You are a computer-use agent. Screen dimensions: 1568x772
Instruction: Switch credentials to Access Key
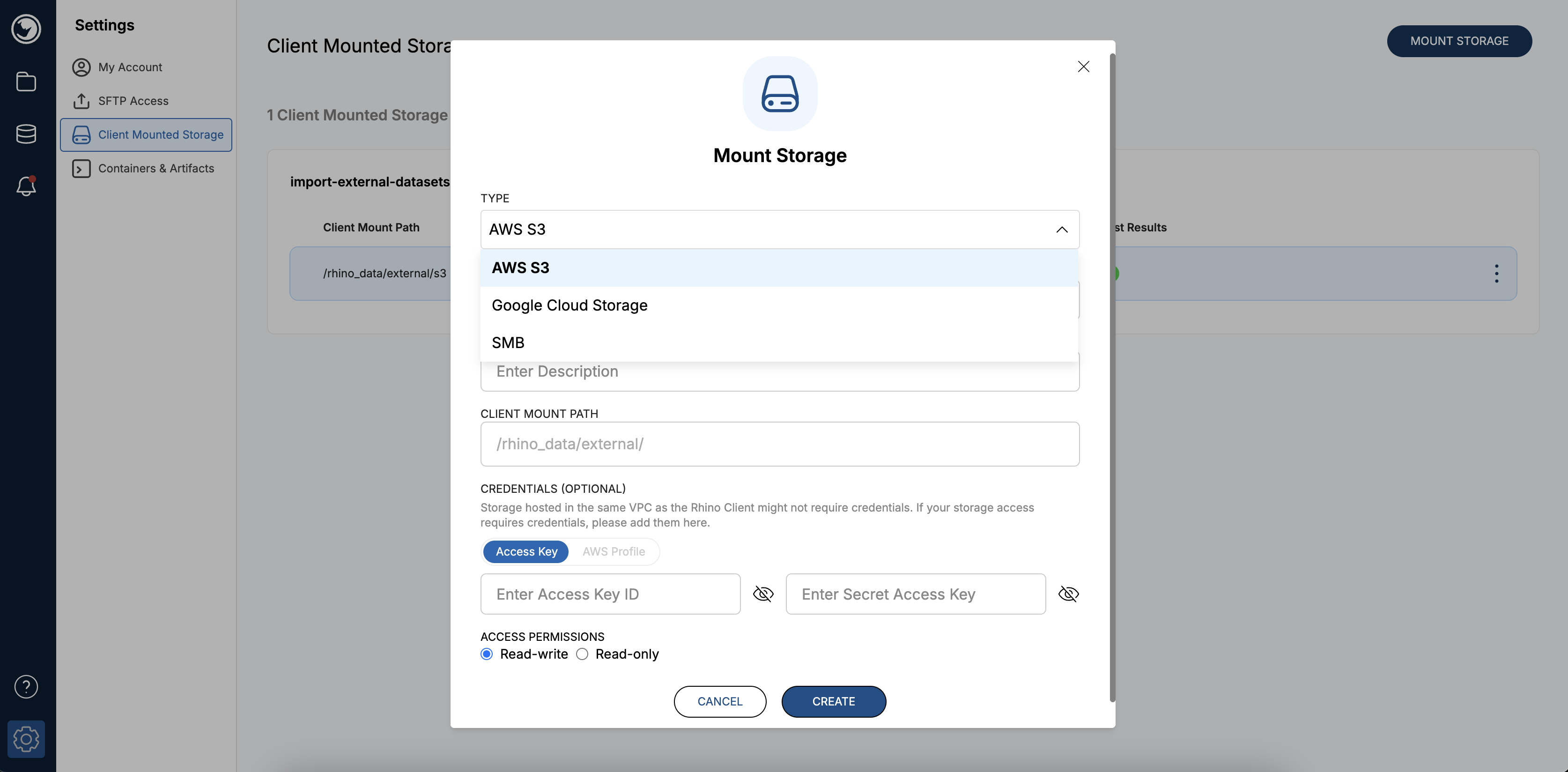[526, 552]
